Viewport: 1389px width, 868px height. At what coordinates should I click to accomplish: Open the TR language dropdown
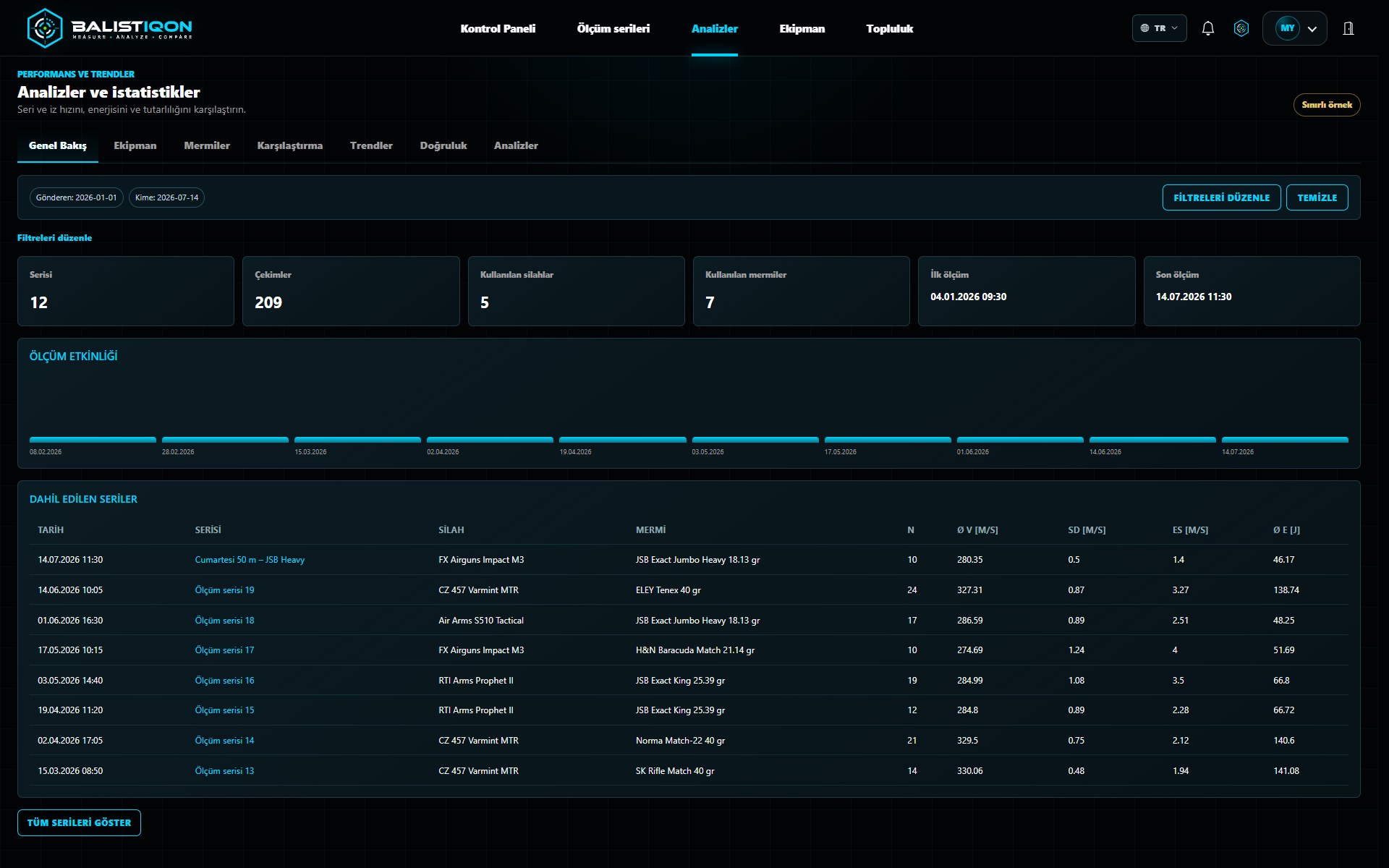[x=1159, y=28]
